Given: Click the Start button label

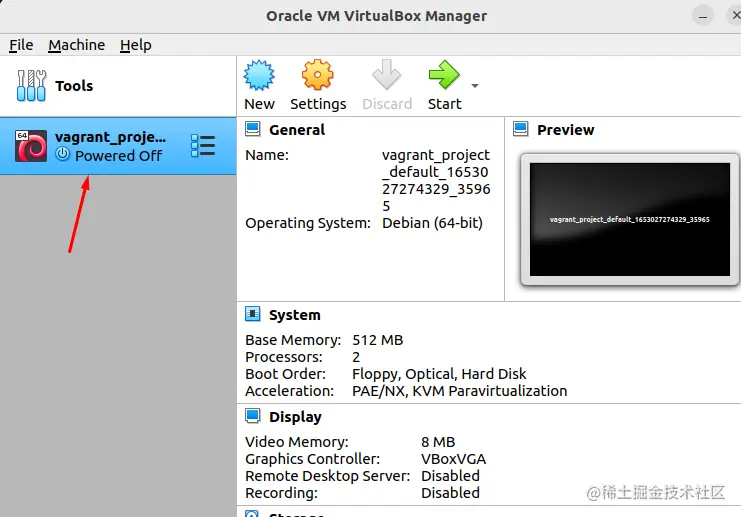Looking at the screenshot, I should click(445, 104).
